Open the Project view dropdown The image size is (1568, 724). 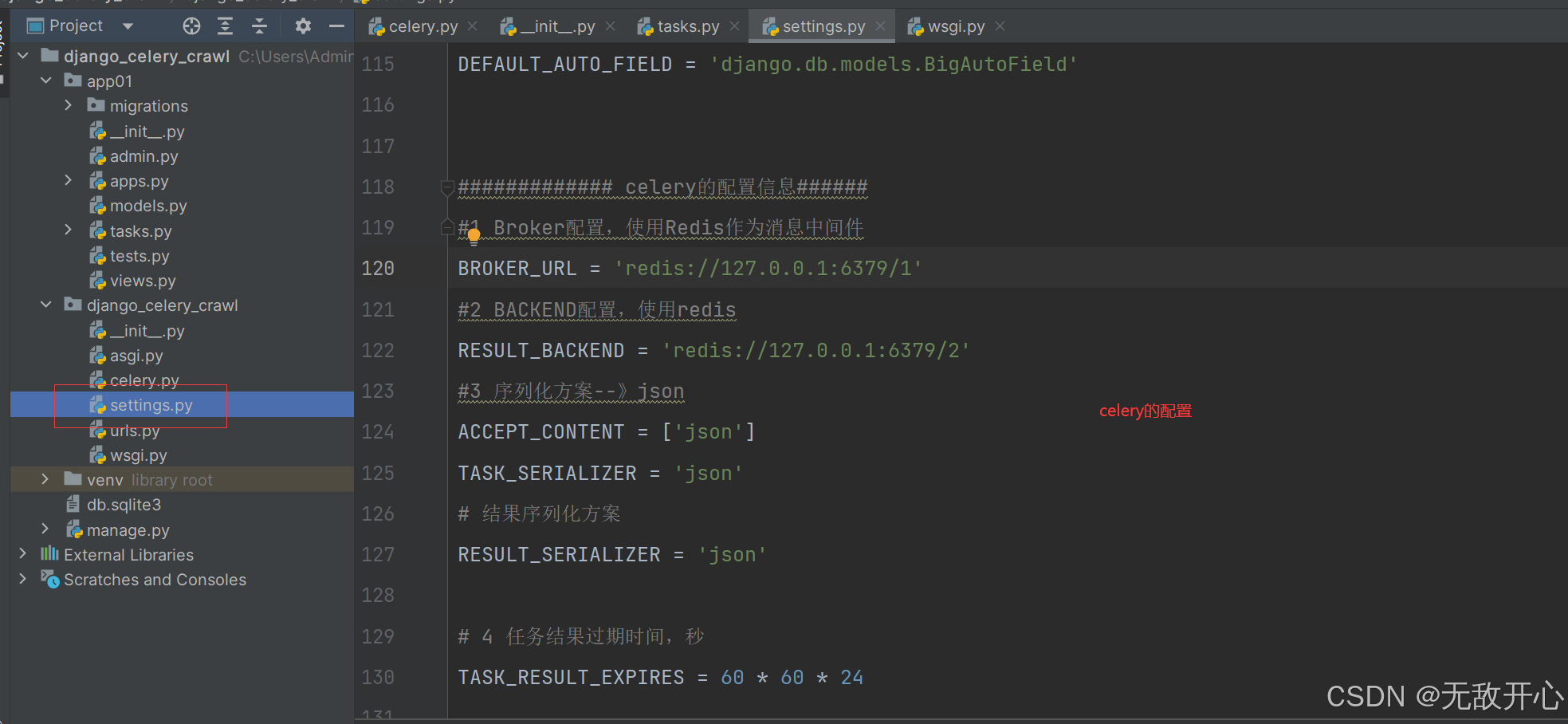click(128, 26)
